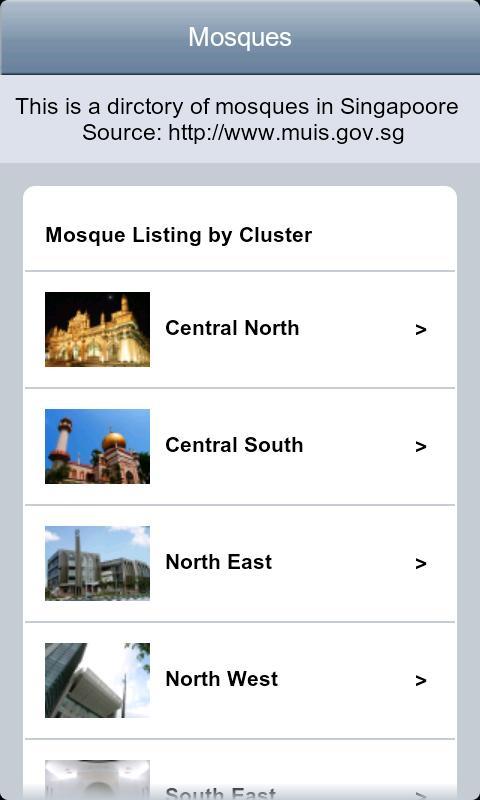This screenshot has width=480, height=800.
Task: Tap the partially visible South East label
Action: point(220,793)
